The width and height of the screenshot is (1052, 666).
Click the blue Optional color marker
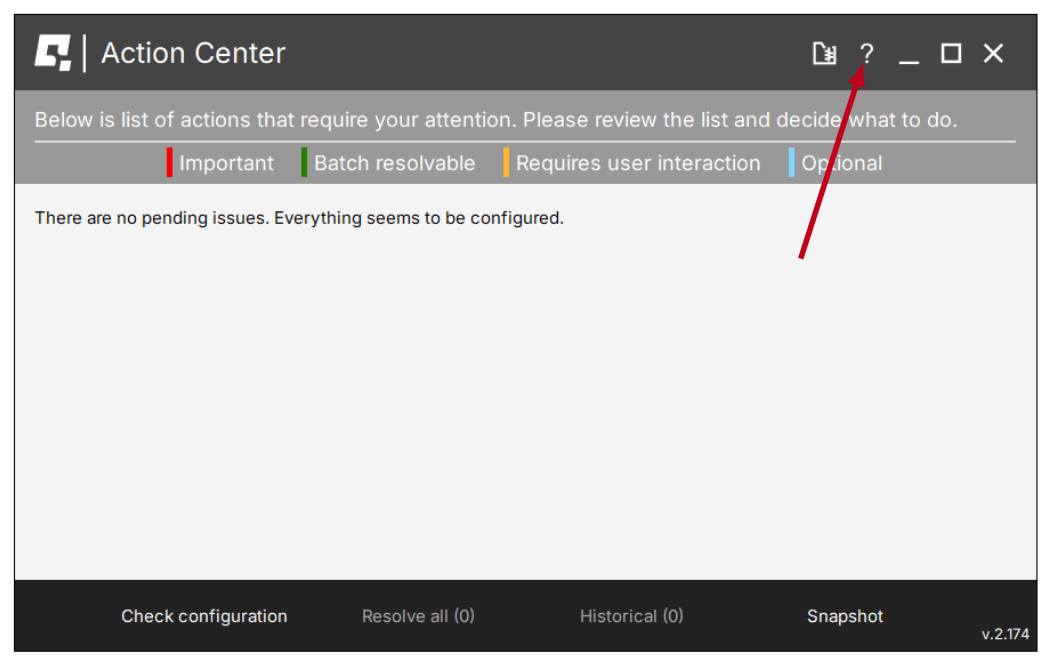[791, 163]
